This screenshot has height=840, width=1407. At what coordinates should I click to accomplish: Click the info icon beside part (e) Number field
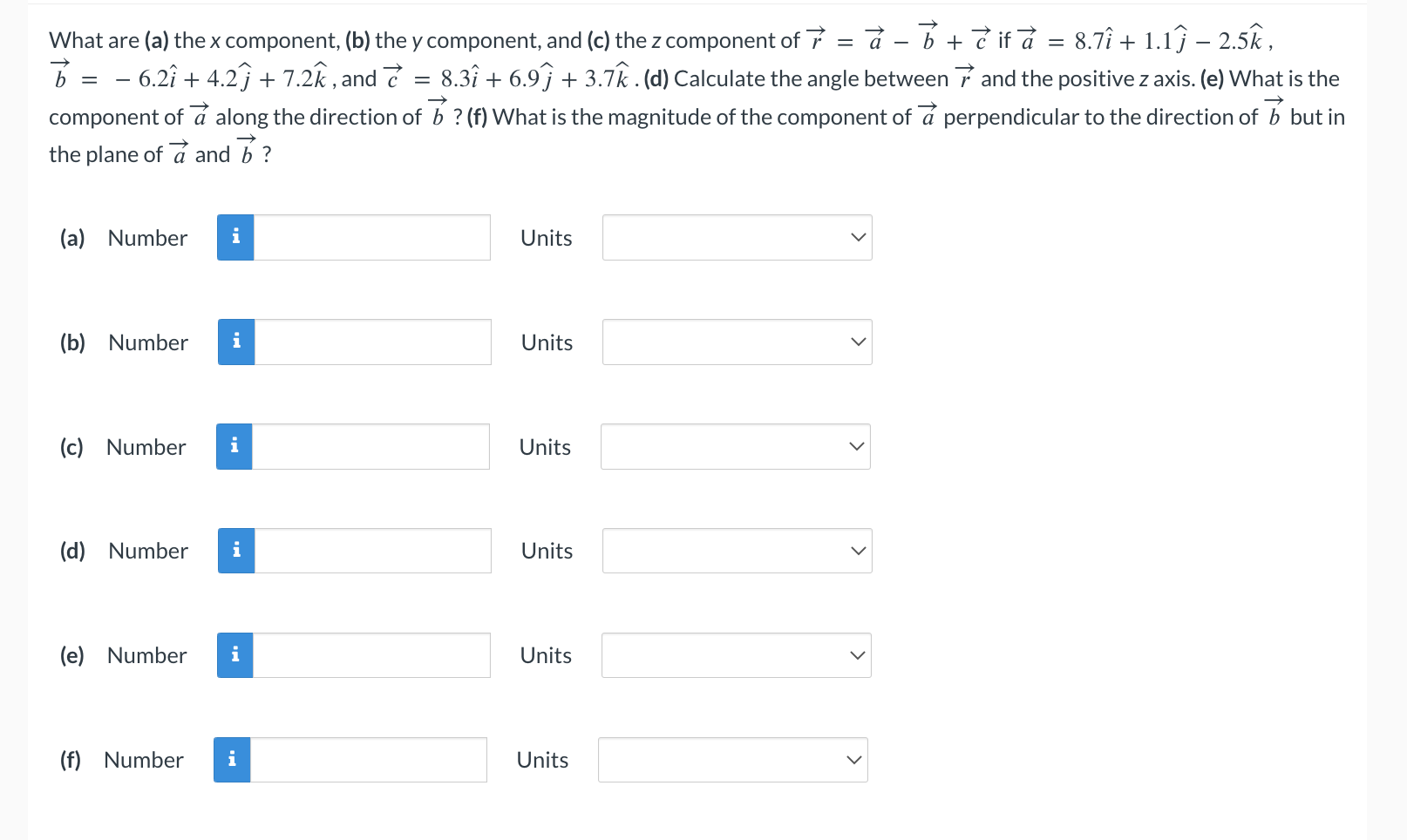(234, 654)
